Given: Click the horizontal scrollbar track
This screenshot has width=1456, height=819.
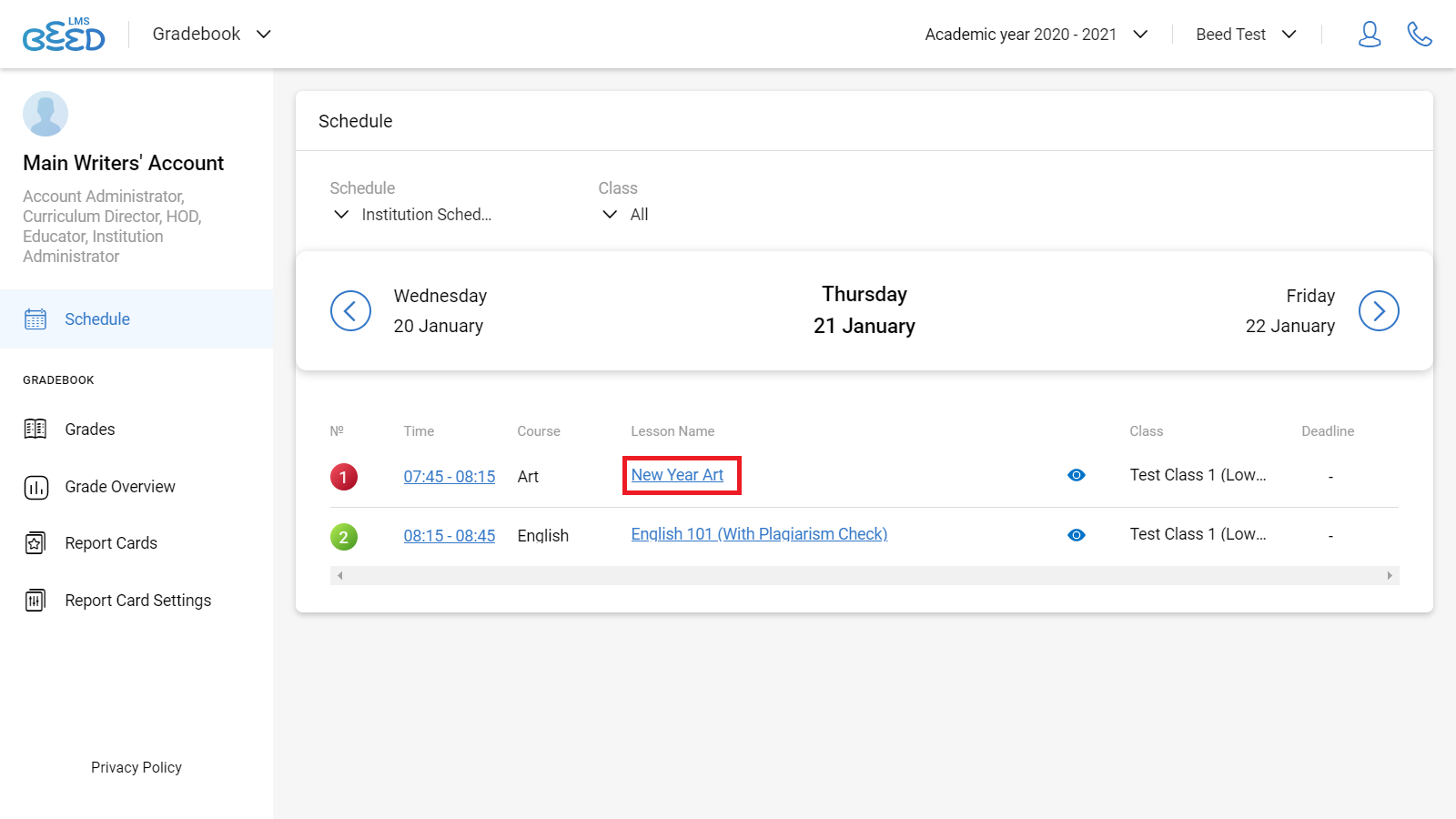Looking at the screenshot, I should 864,575.
